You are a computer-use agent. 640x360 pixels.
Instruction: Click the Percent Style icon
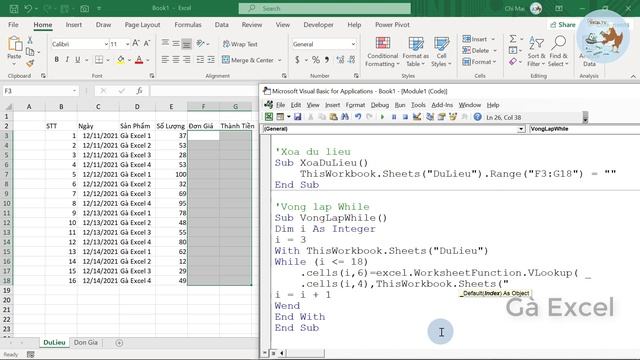[x=316, y=60]
